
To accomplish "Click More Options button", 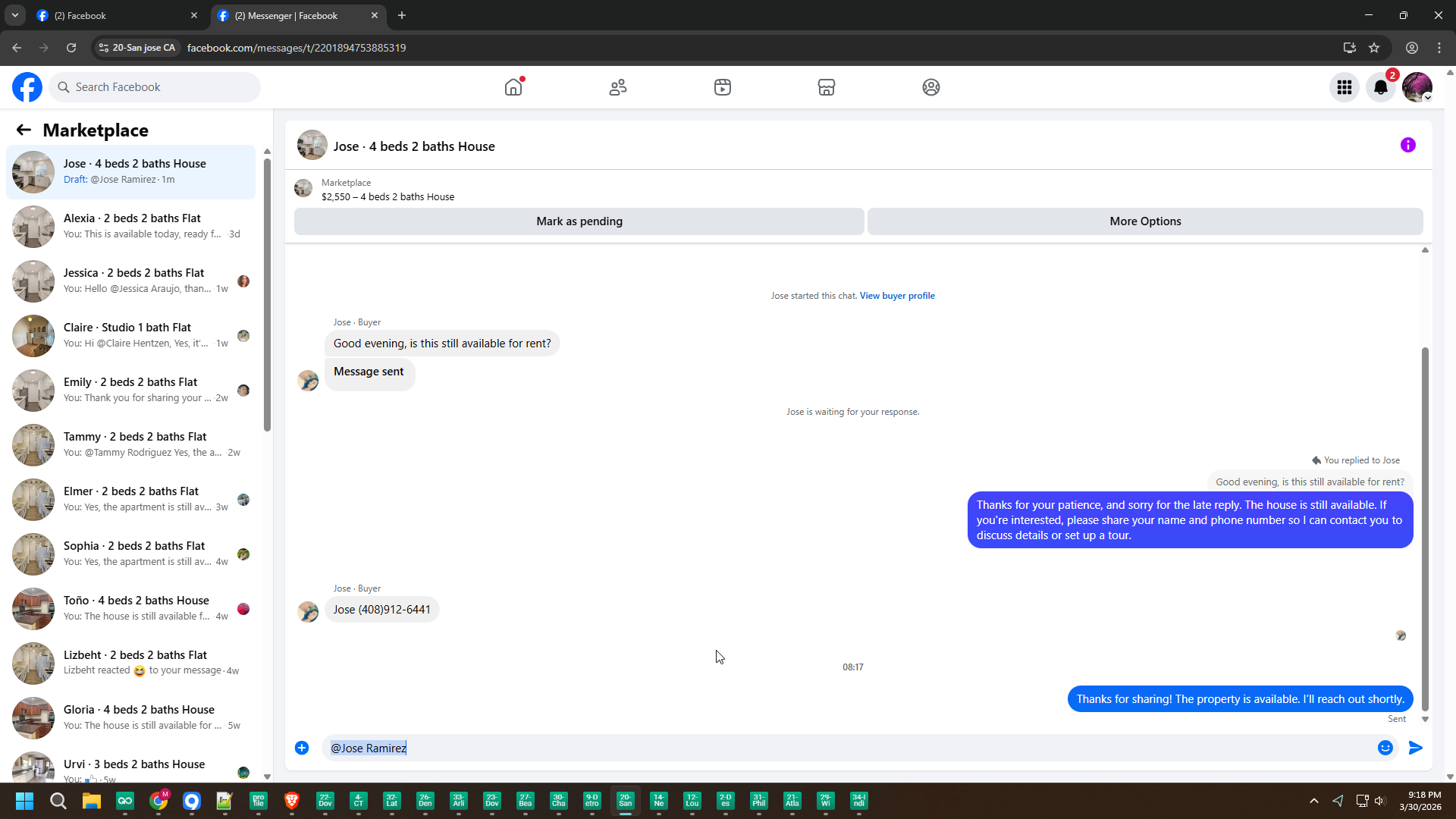I will 1145,221.
